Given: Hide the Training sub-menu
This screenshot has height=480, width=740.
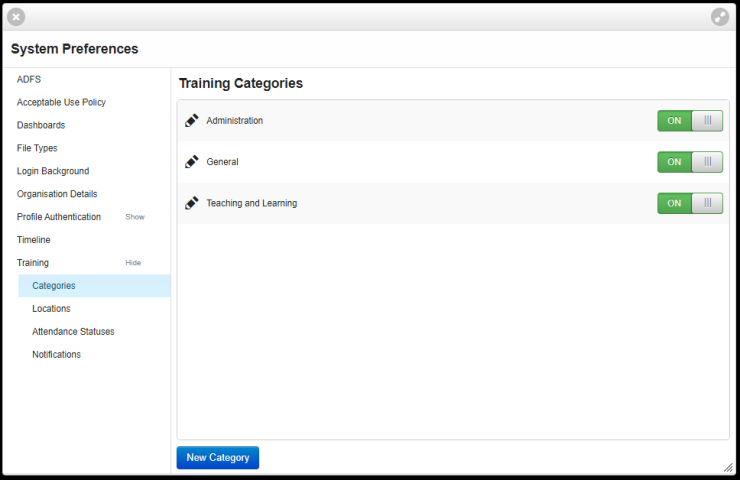Looking at the screenshot, I should click(x=133, y=263).
